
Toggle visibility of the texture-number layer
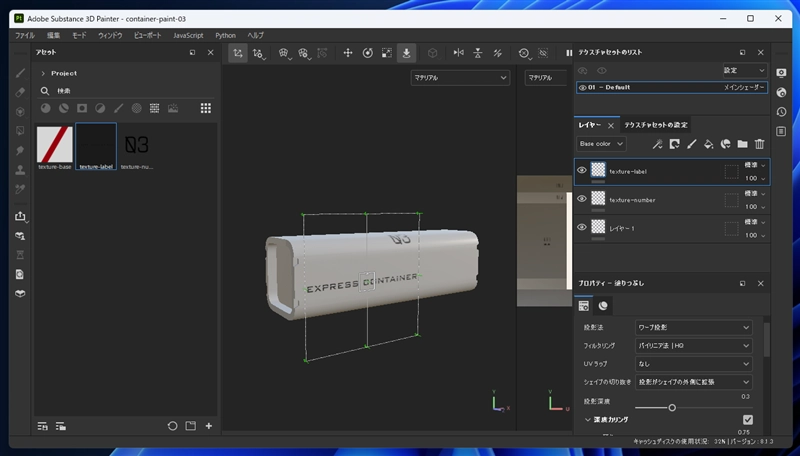pyautogui.click(x=582, y=199)
